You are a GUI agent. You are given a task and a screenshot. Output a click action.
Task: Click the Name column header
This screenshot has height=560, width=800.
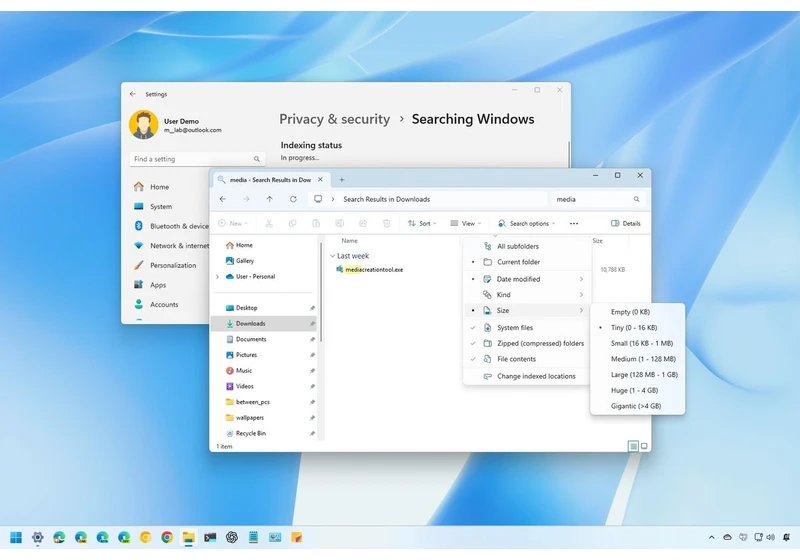point(349,241)
